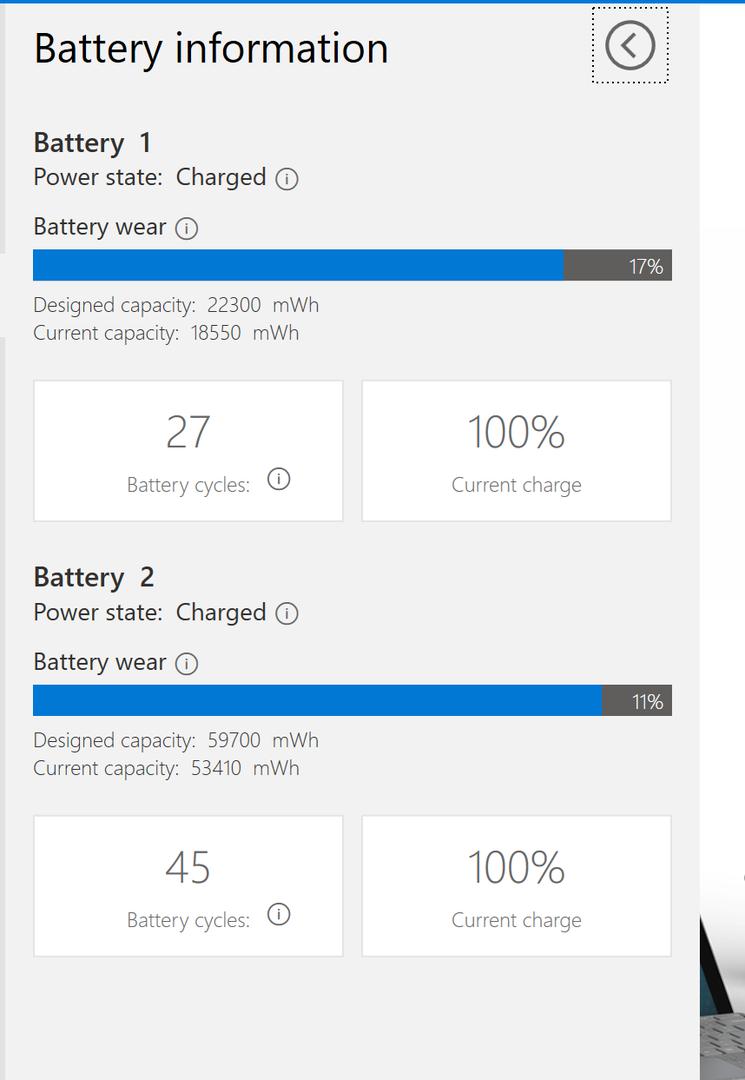
Task: Show info for Battery 2 cycles count
Action: click(279, 914)
